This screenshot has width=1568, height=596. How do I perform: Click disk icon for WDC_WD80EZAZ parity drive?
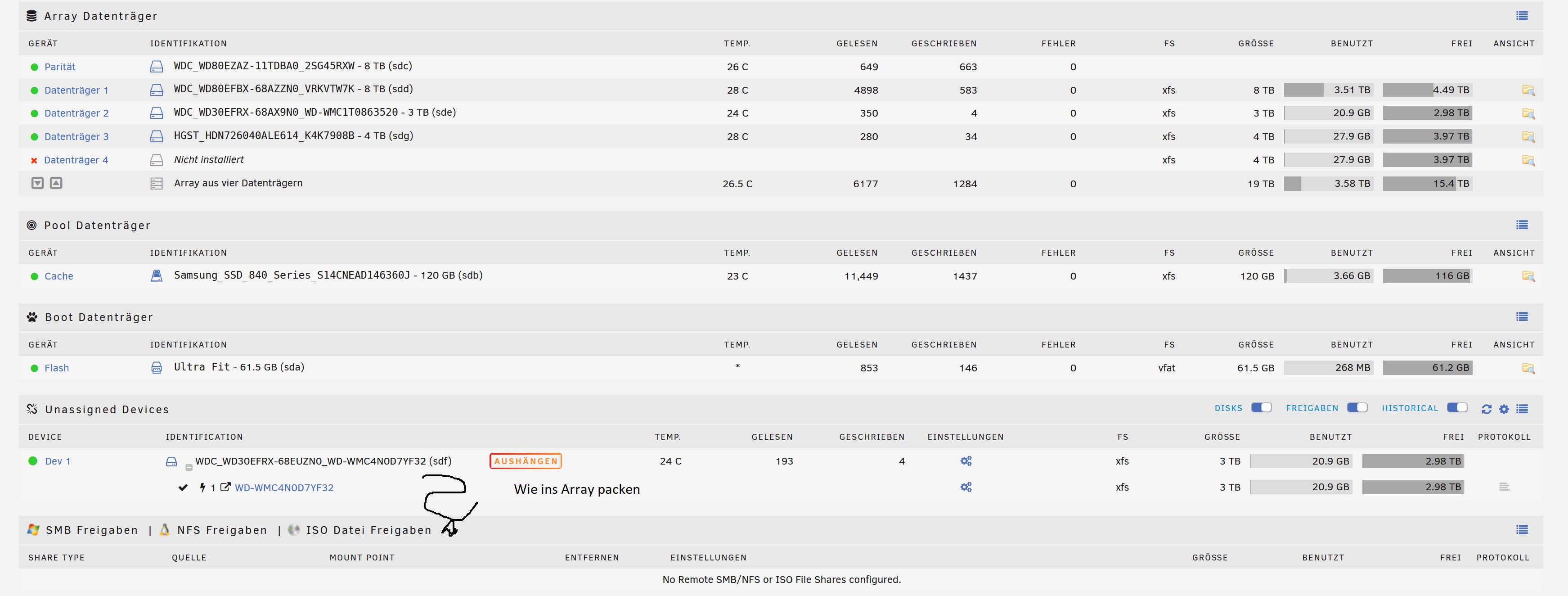157,66
